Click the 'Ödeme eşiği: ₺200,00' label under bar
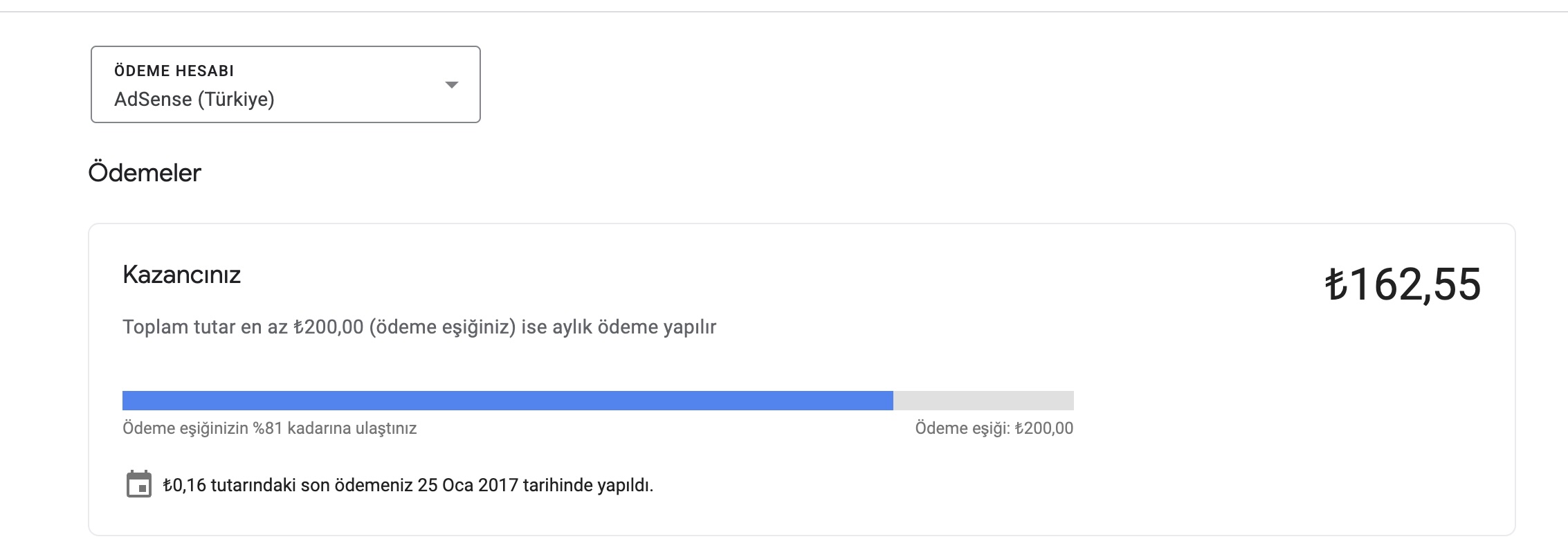This screenshot has width=1568, height=548. click(x=994, y=428)
